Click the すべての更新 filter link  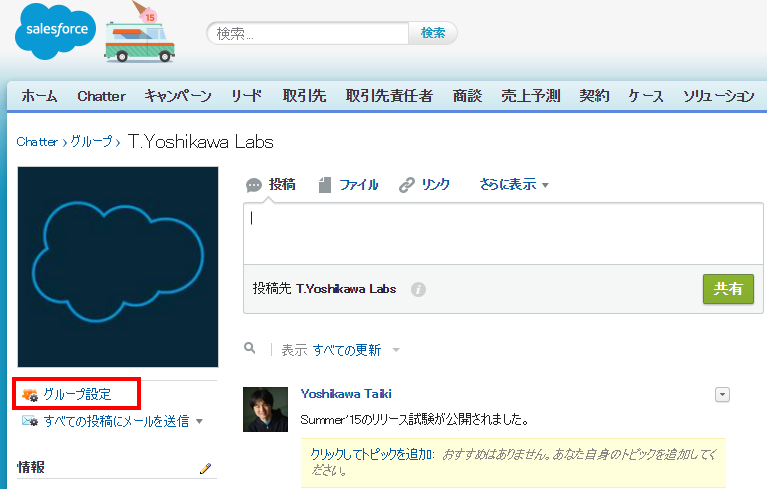click(347, 350)
